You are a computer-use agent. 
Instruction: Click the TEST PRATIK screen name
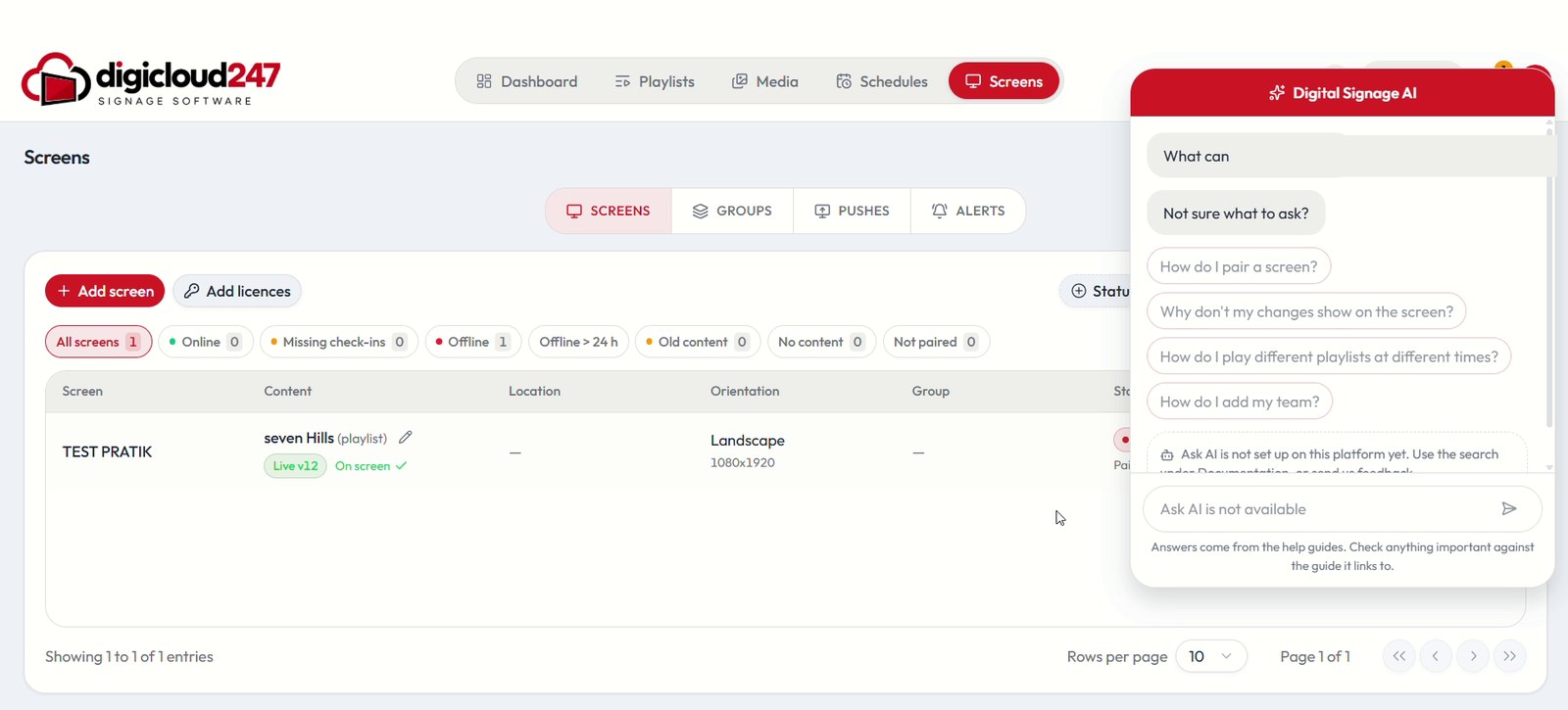(x=107, y=451)
